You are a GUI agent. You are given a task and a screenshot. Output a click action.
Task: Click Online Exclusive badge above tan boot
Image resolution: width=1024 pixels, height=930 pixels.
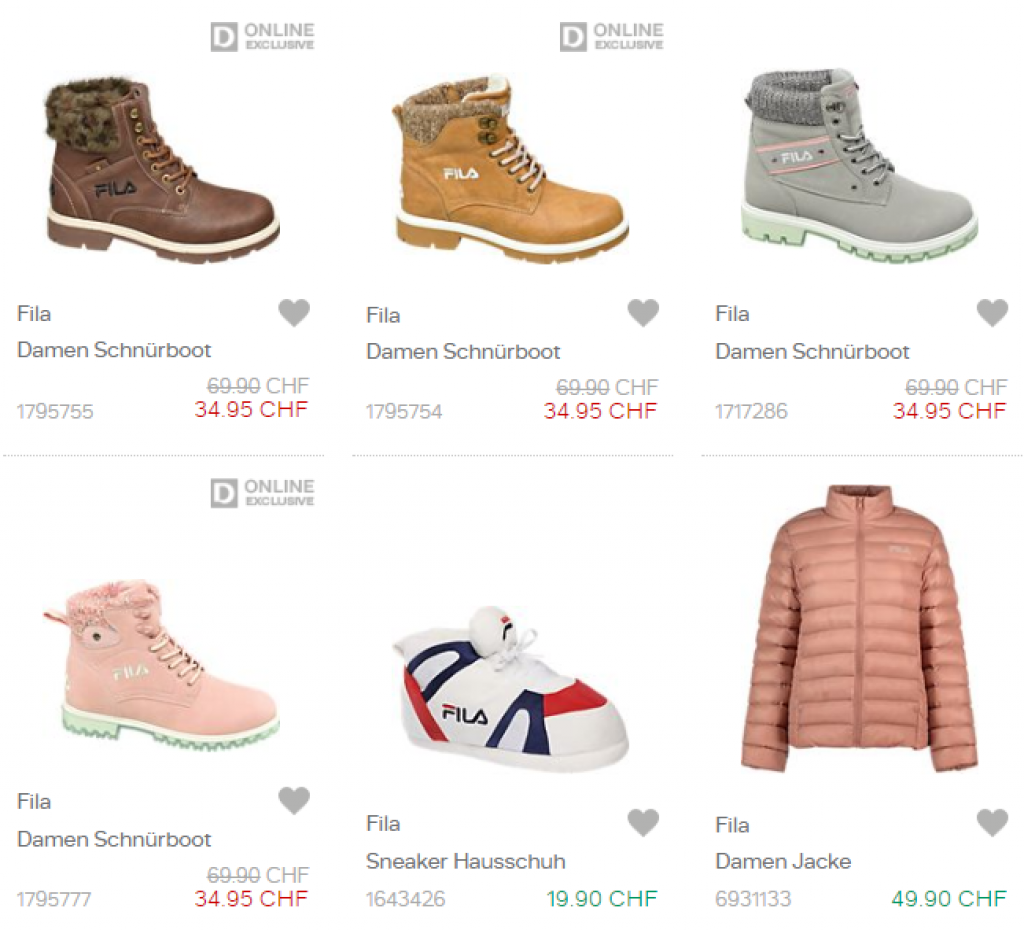(x=612, y=37)
